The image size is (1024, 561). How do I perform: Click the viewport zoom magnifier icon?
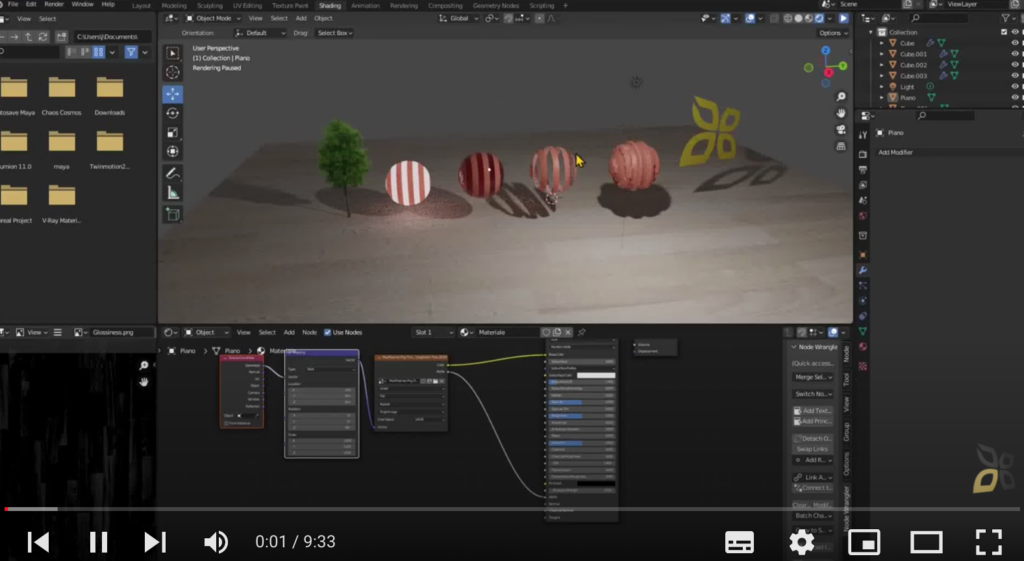[841, 97]
